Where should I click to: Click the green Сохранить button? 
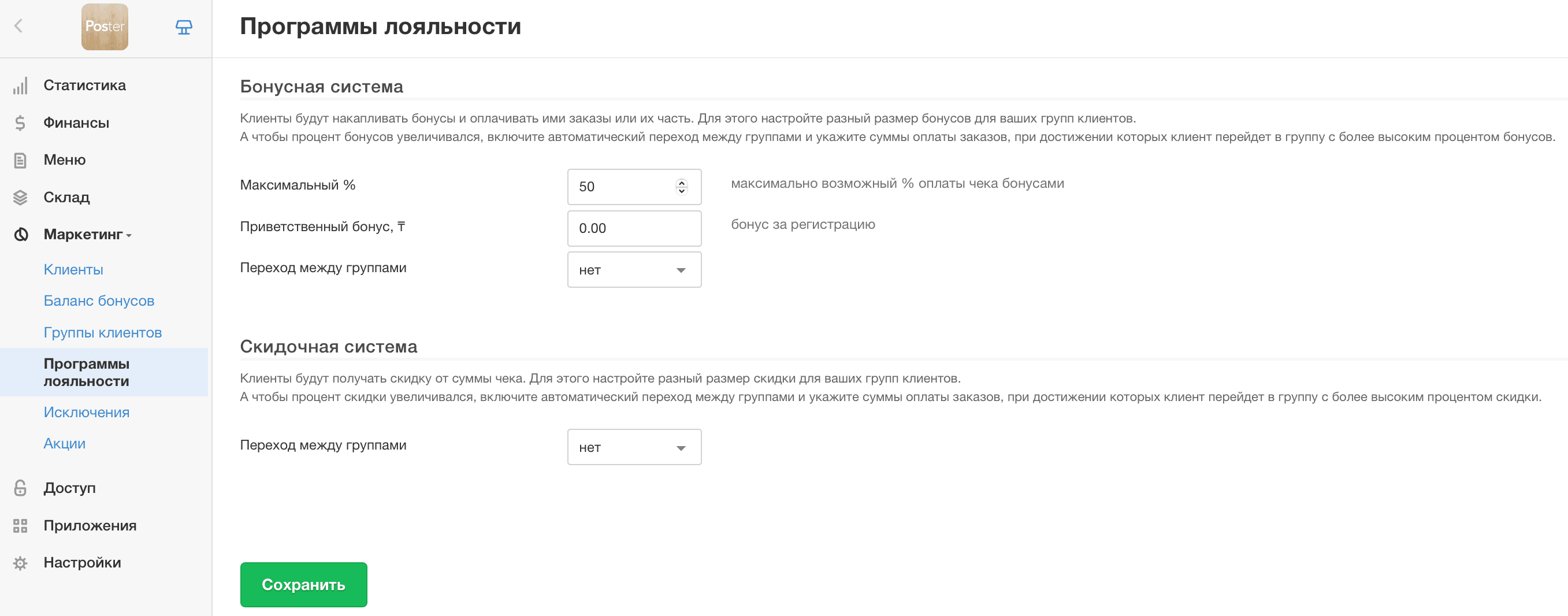(x=304, y=584)
